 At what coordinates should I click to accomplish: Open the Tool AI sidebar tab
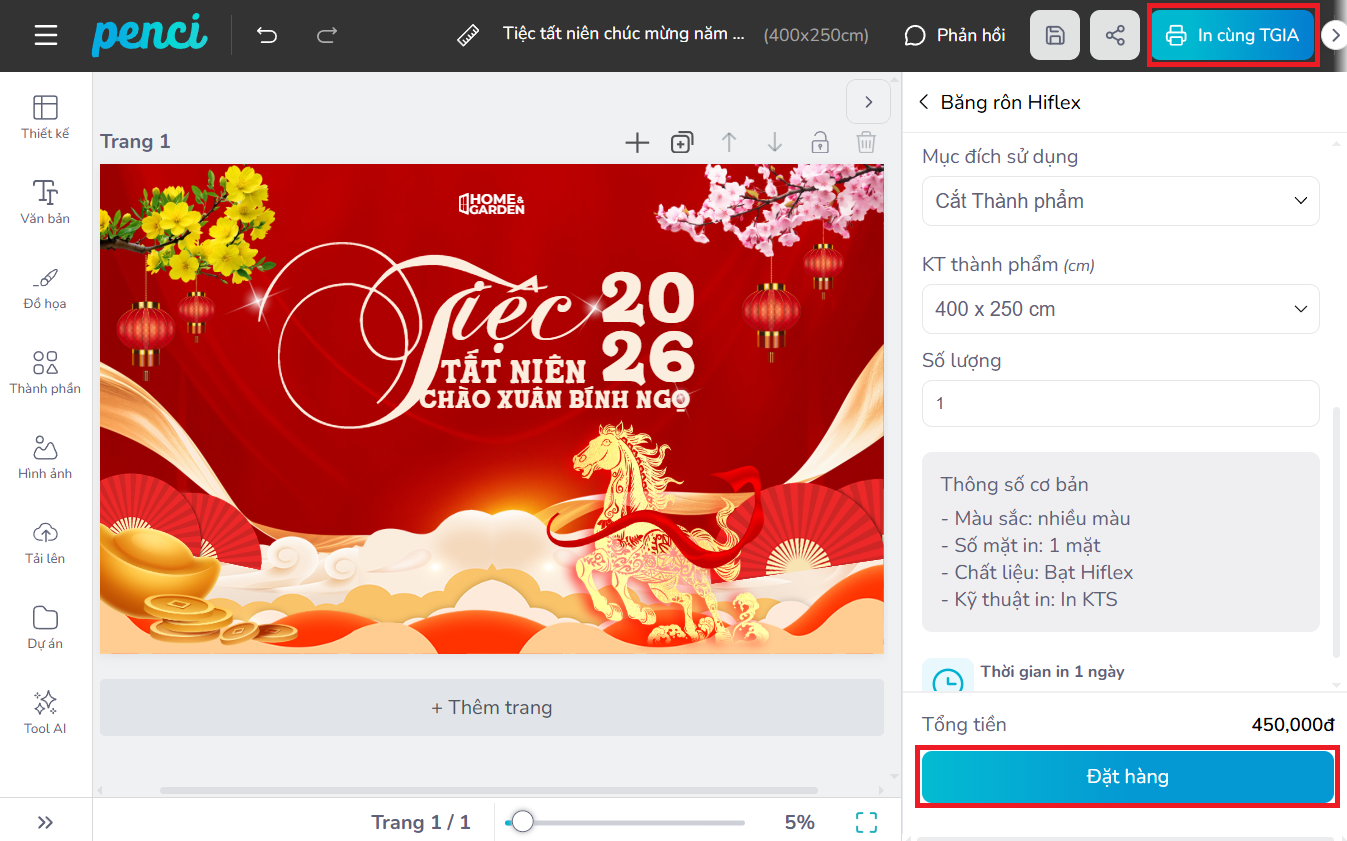pos(46,712)
